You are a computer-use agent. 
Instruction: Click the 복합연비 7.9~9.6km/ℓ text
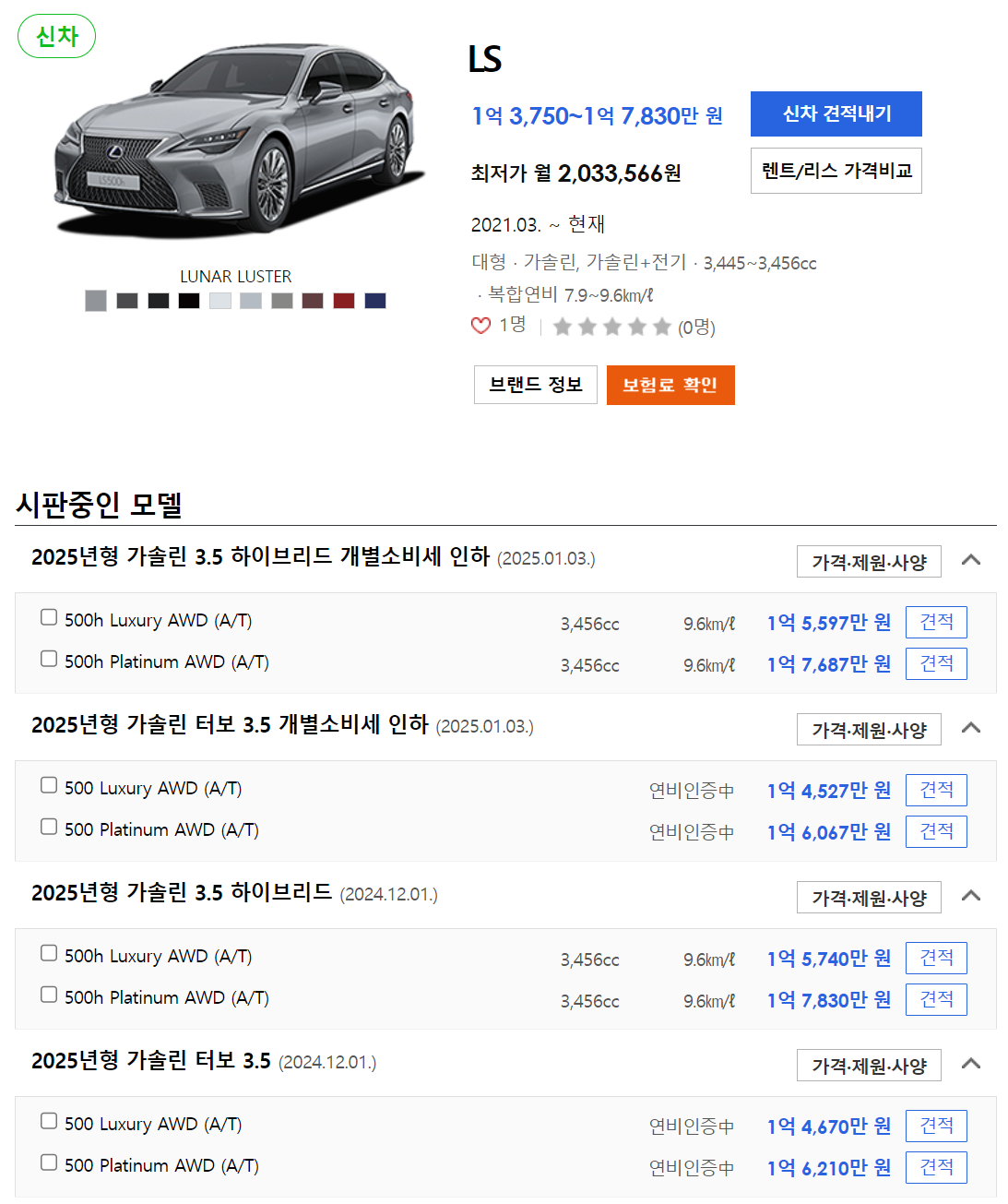click(570, 295)
